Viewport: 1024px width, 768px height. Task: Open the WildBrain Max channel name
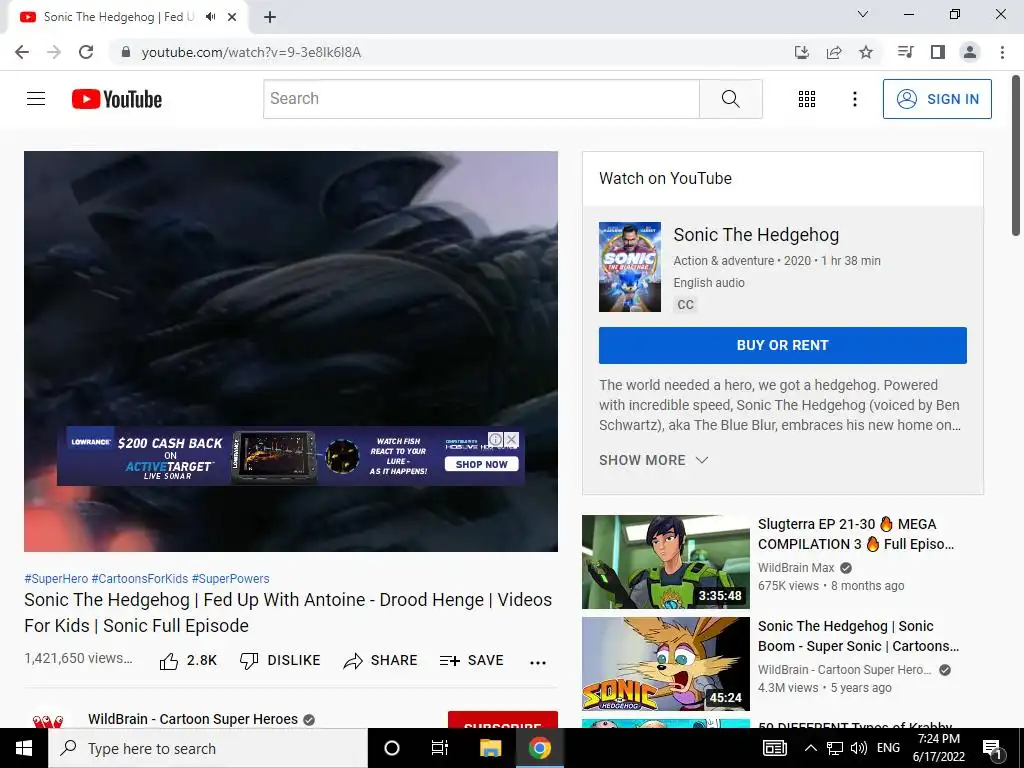pos(796,568)
